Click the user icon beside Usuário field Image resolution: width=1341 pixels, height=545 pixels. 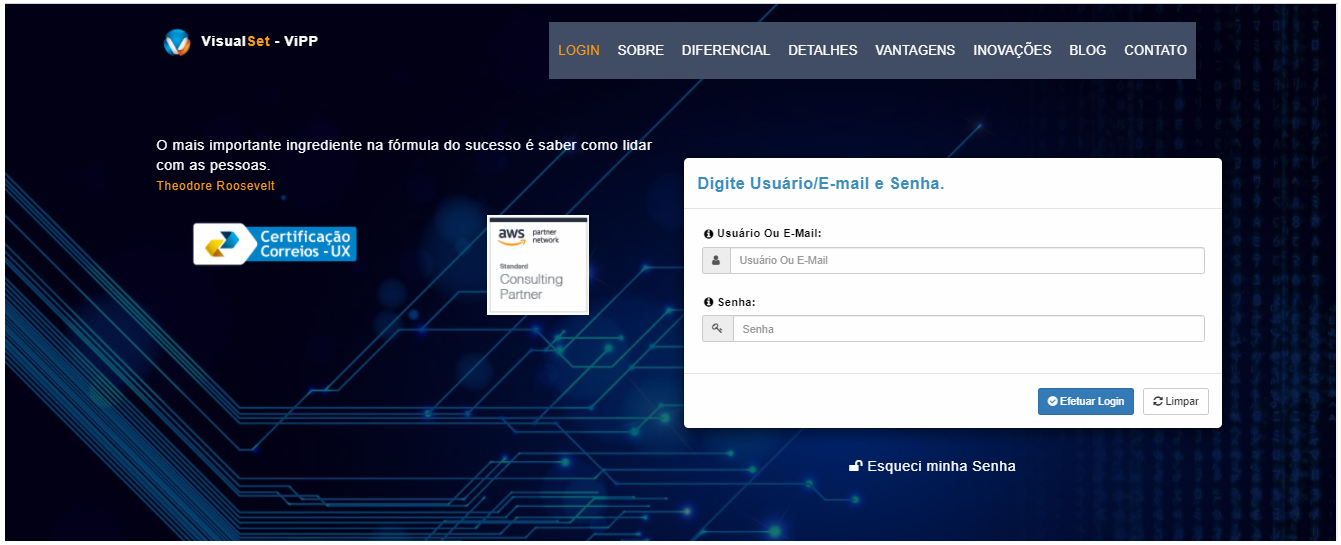(716, 260)
